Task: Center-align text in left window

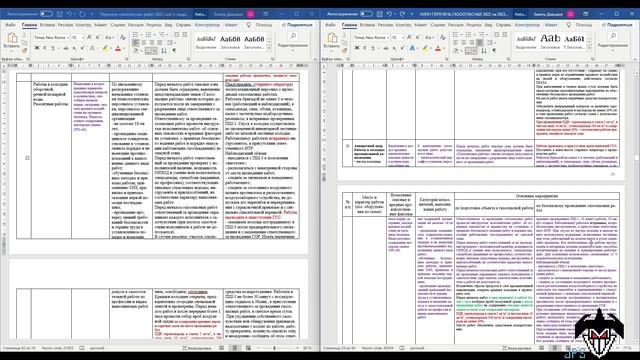Action: coord(144,42)
